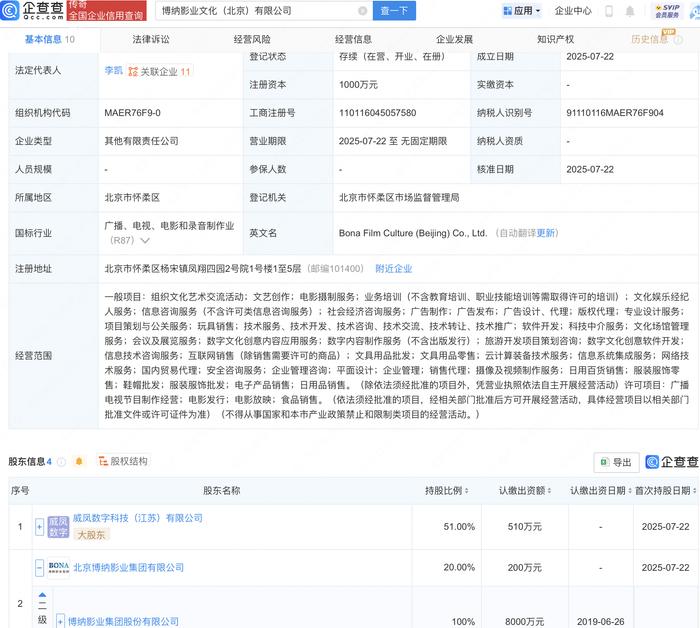Collapse the 二级 shareholder level arrow
The image size is (700, 628).
click(42, 595)
